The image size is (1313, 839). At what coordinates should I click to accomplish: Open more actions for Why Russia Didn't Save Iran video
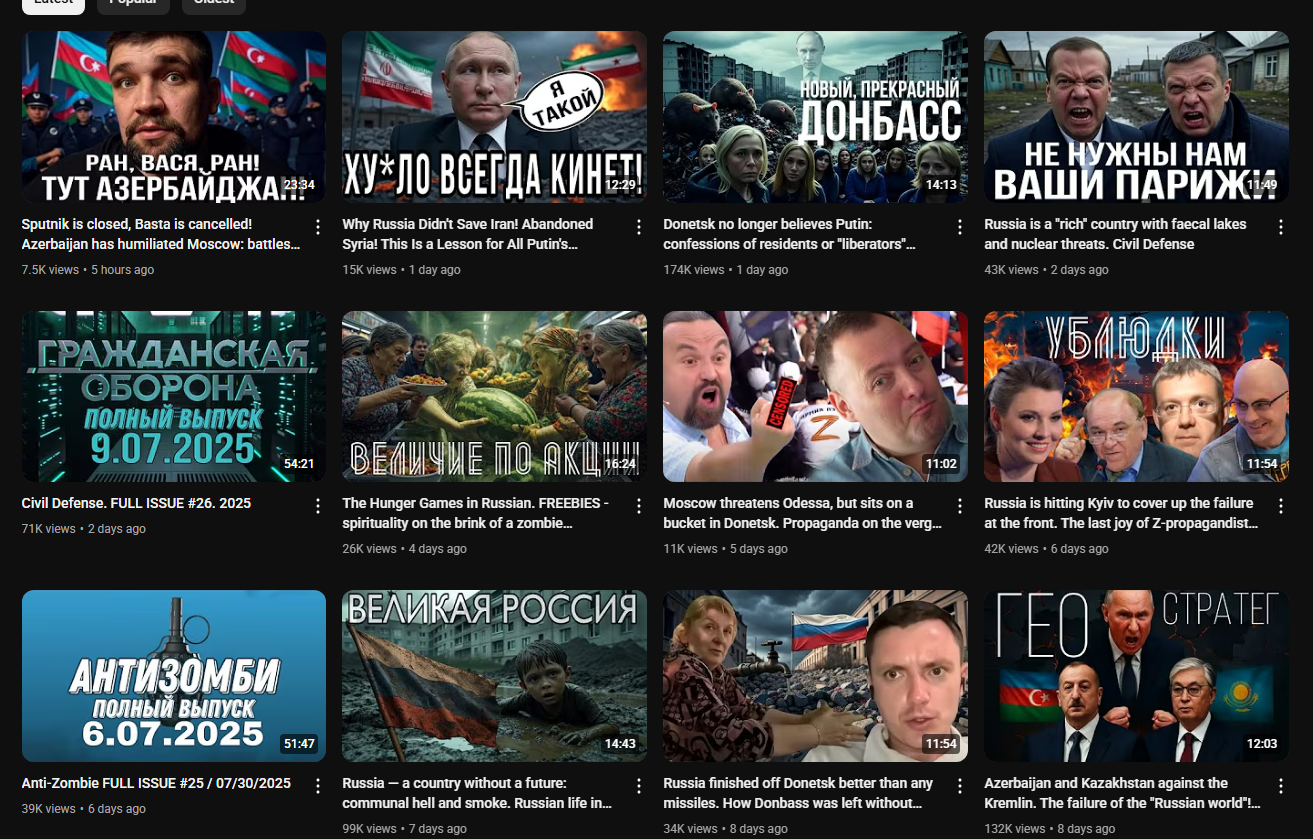click(x=639, y=227)
